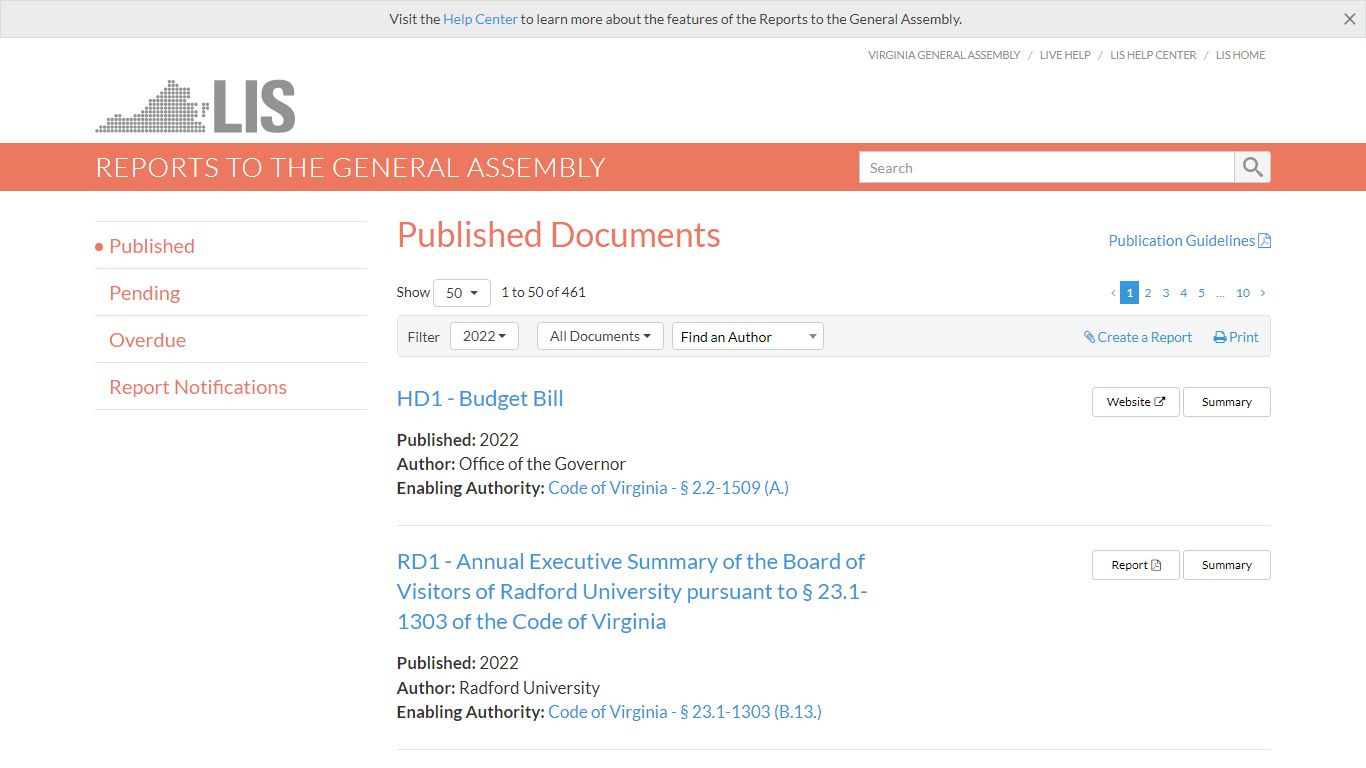Go to page 5 in pagination
The height and width of the screenshot is (768, 1366).
pos(1202,293)
